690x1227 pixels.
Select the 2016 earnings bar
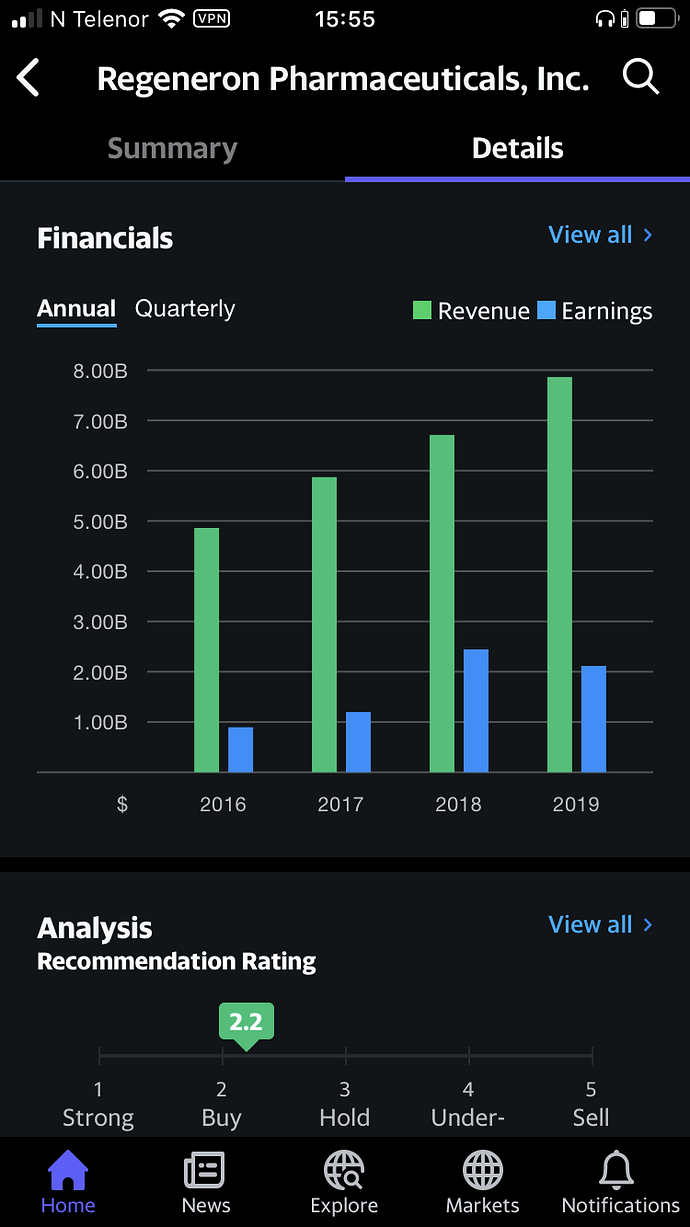(x=240, y=749)
